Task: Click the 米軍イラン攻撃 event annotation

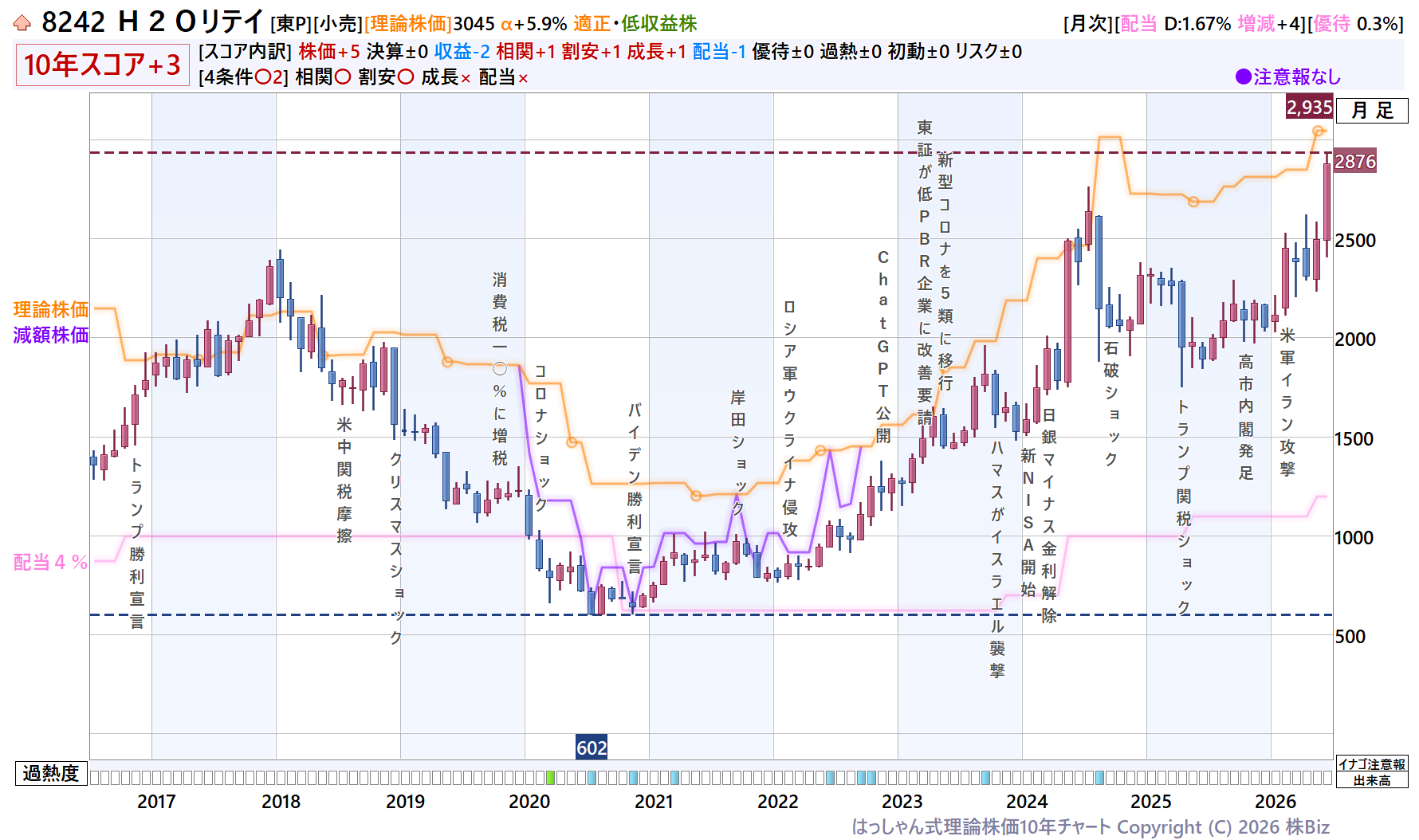Action: click(1287, 402)
